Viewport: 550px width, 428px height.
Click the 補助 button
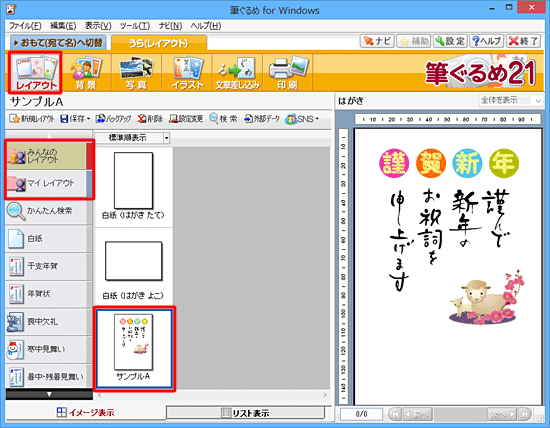click(414, 41)
